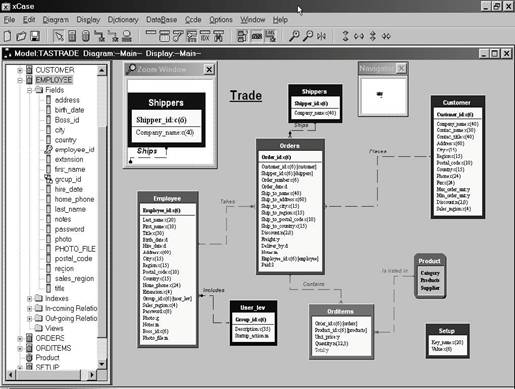515x389 pixels.
Task: Click the Open folder toolbar icon
Action: point(21,36)
